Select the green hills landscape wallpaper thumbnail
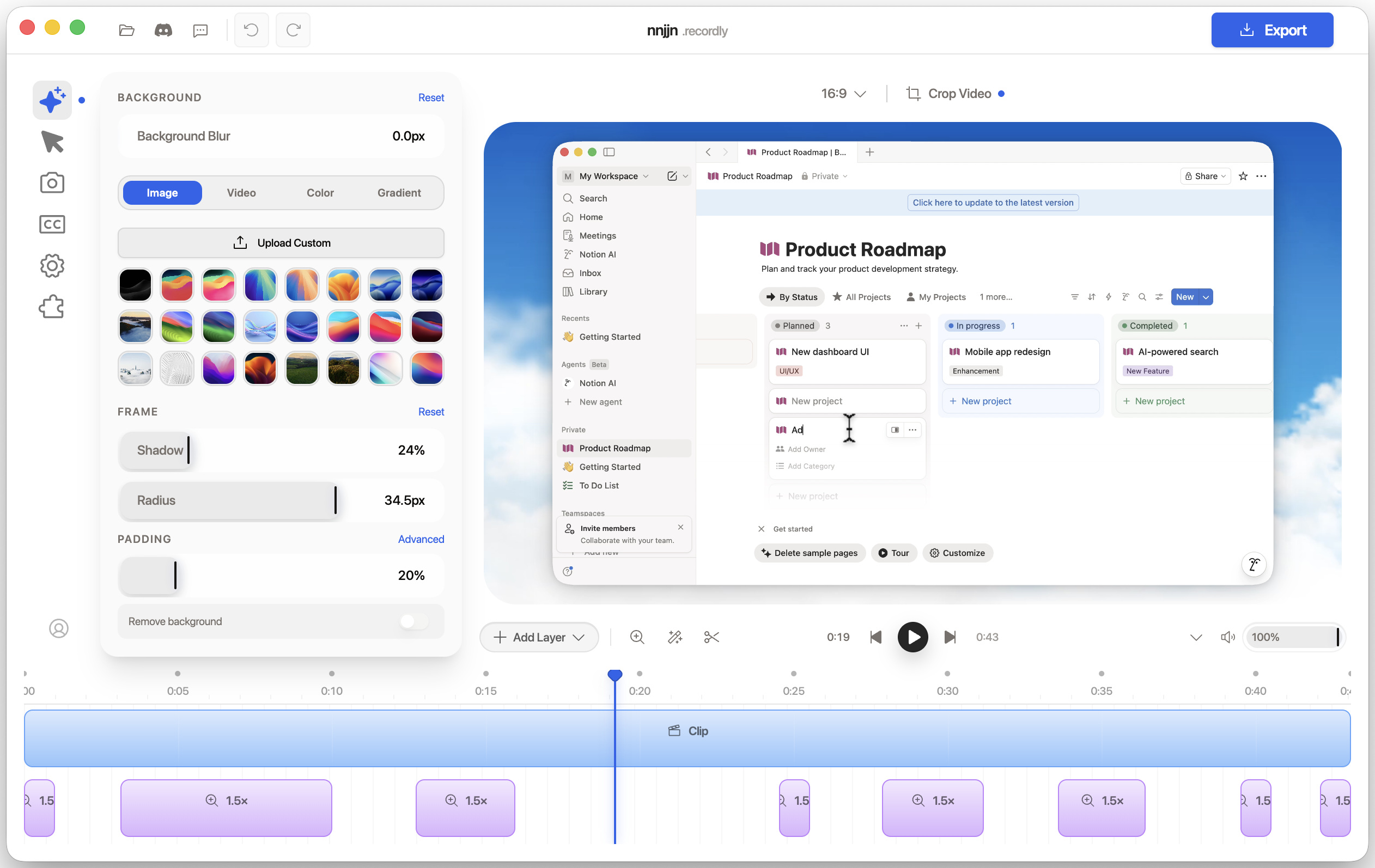The image size is (1375, 868). pos(302,368)
